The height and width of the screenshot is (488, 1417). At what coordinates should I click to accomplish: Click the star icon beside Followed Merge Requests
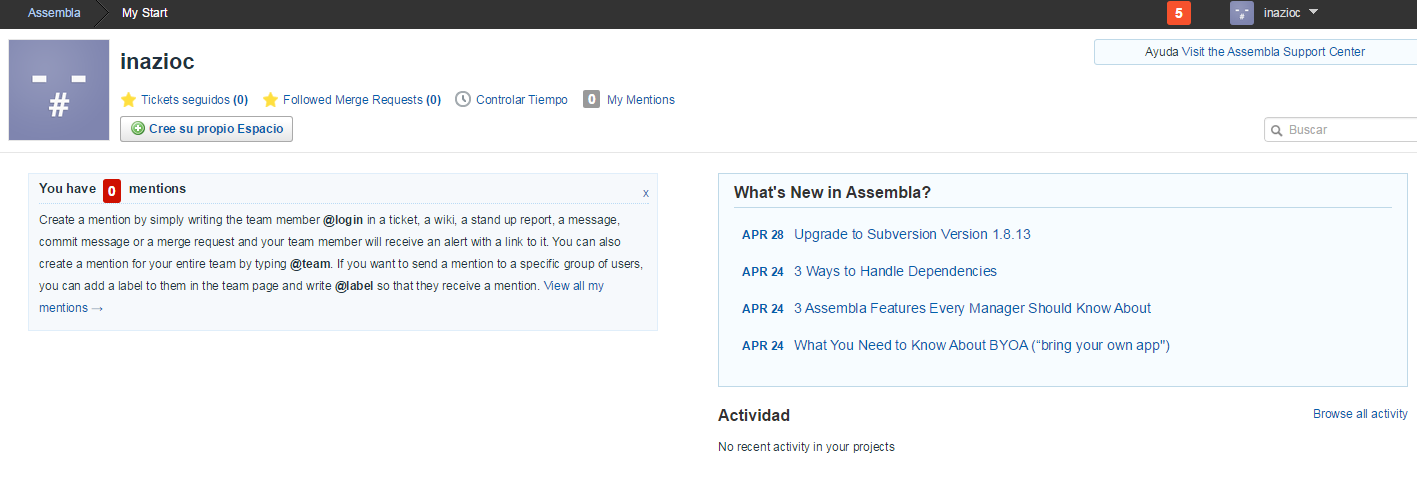270,100
